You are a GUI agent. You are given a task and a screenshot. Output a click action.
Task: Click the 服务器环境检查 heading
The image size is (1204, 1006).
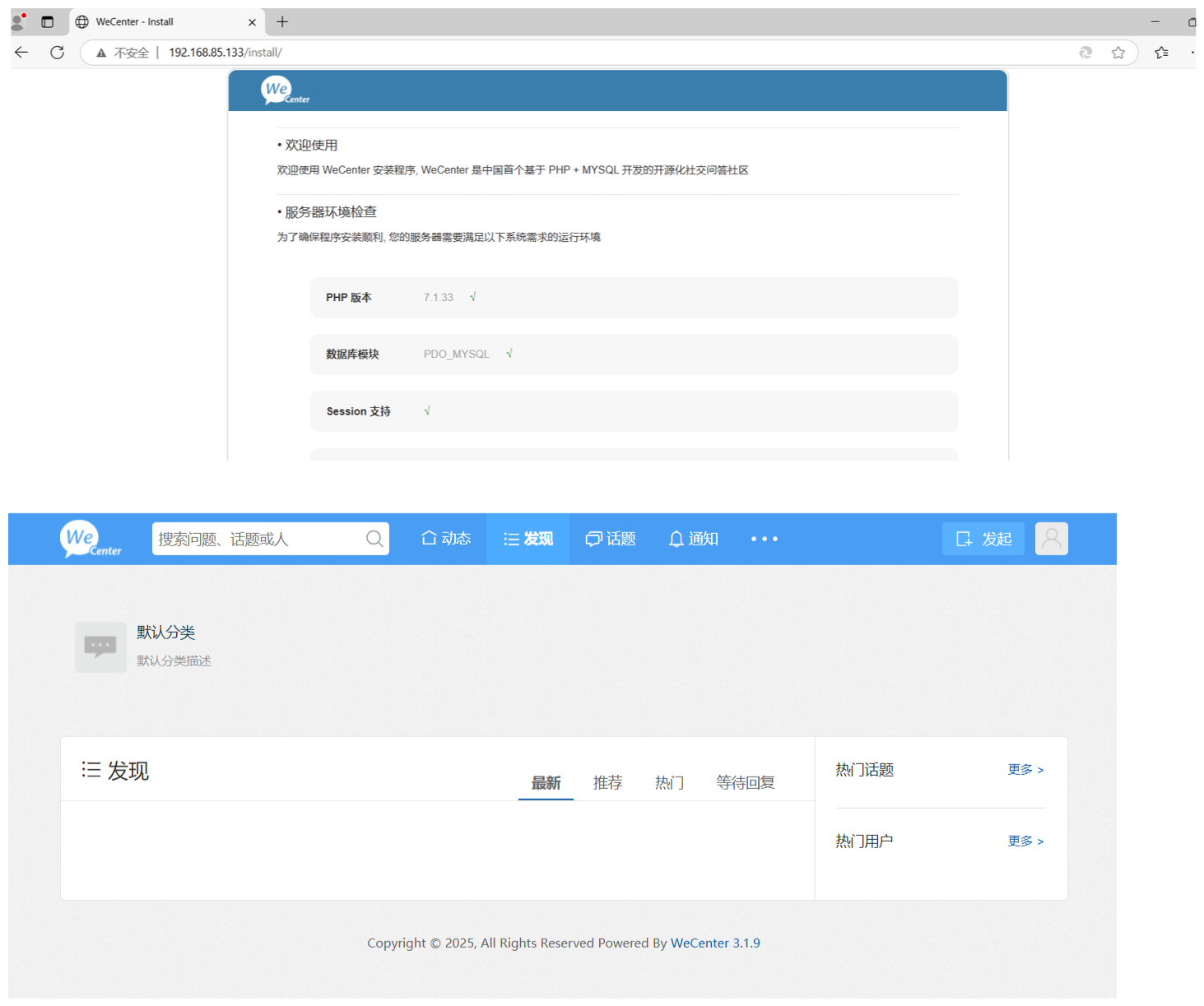pyautogui.click(x=330, y=212)
